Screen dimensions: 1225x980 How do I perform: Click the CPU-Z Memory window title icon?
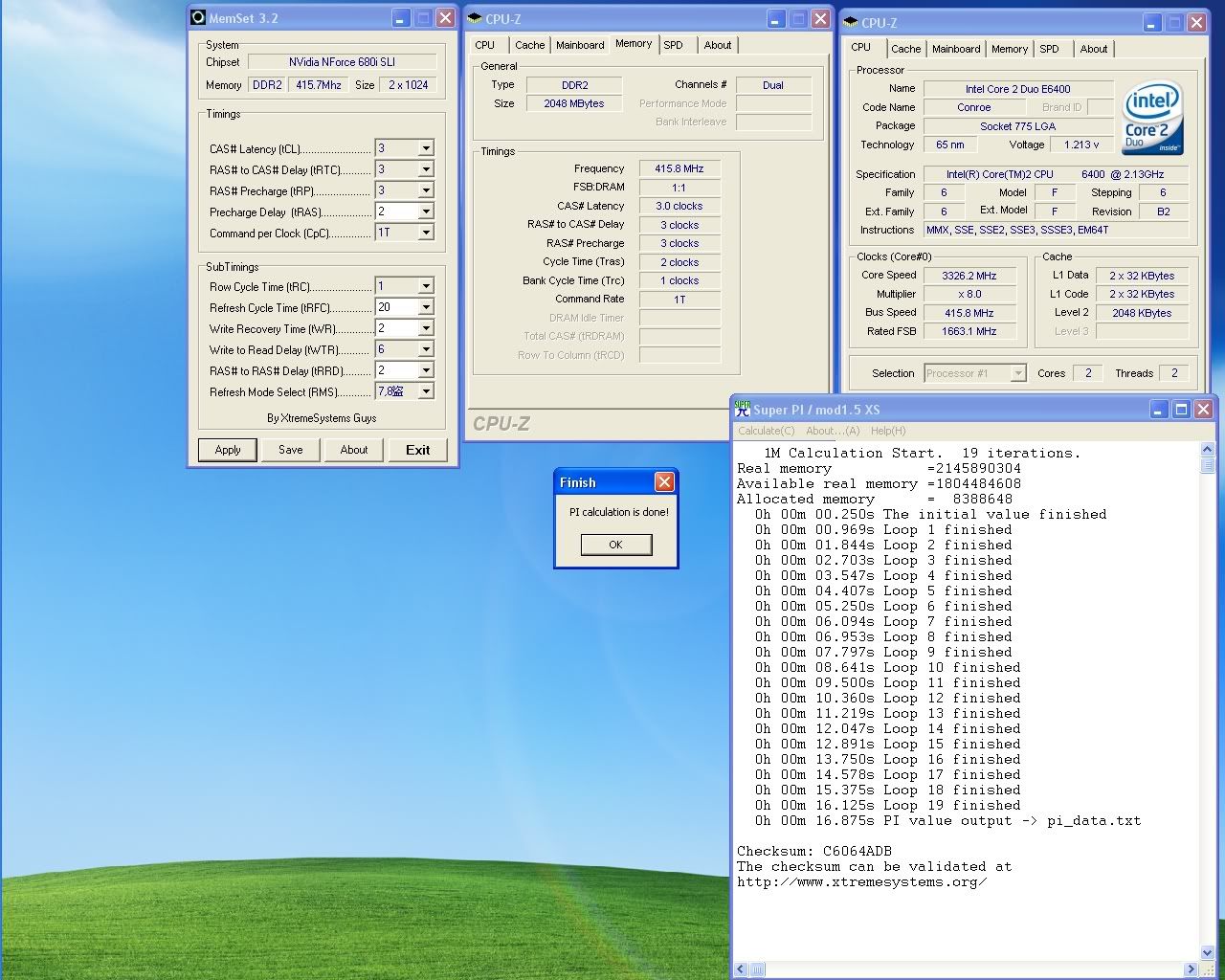(x=475, y=18)
